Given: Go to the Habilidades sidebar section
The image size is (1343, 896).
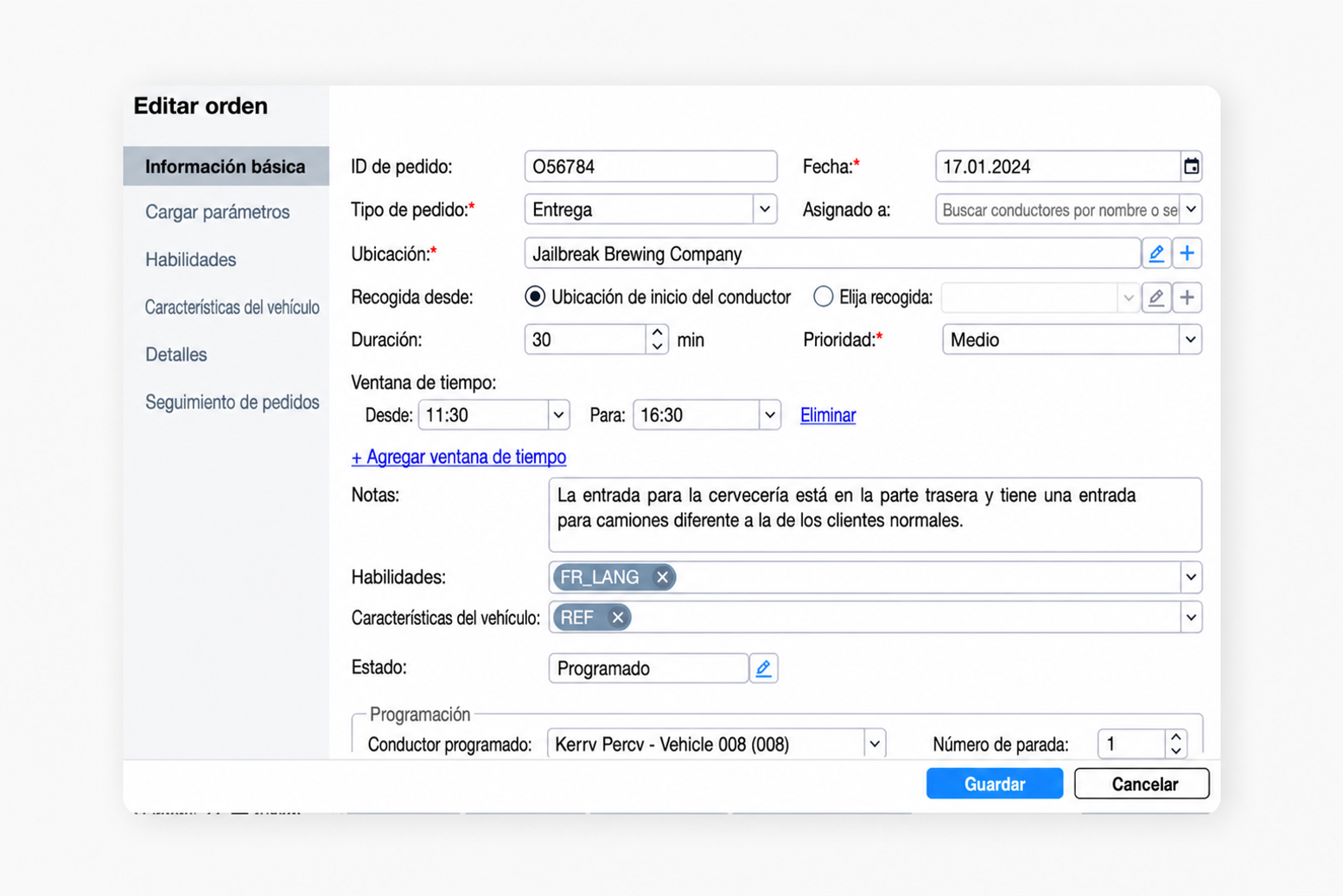Looking at the screenshot, I should (190, 259).
